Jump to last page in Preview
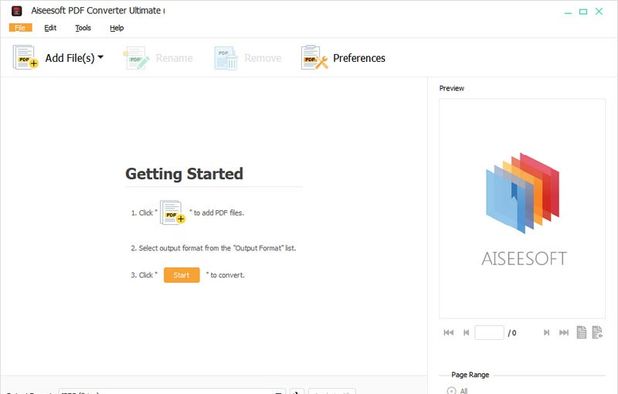The height and width of the screenshot is (394, 618). pos(564,333)
